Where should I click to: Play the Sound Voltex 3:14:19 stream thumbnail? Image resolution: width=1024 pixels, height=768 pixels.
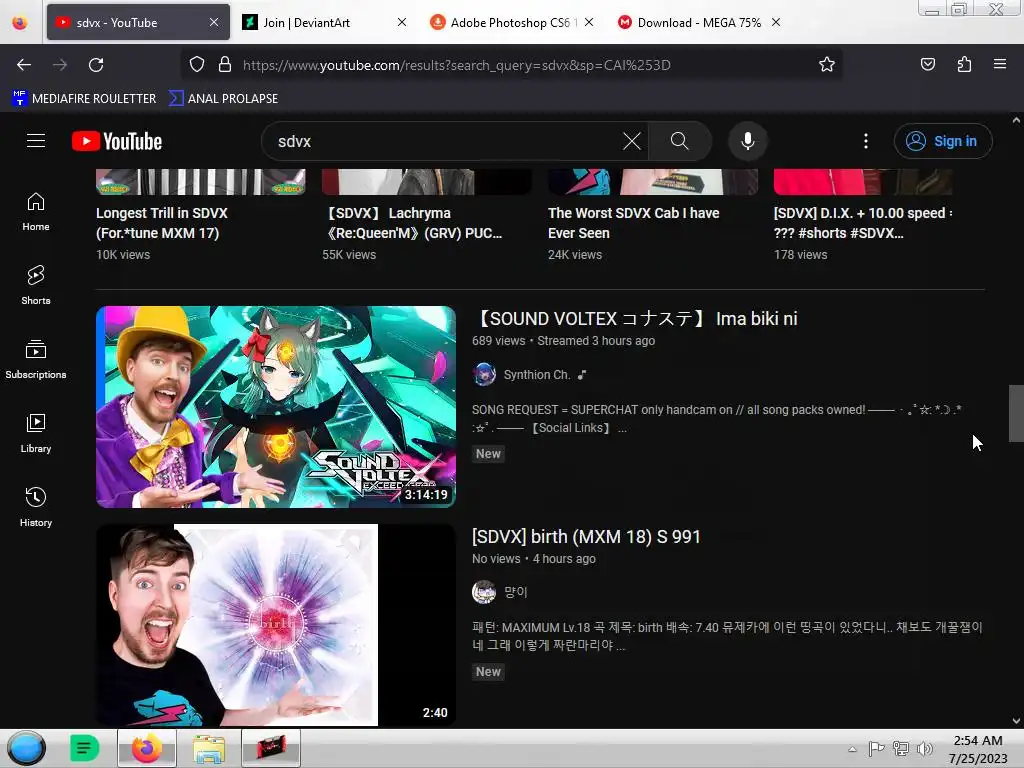tap(276, 406)
